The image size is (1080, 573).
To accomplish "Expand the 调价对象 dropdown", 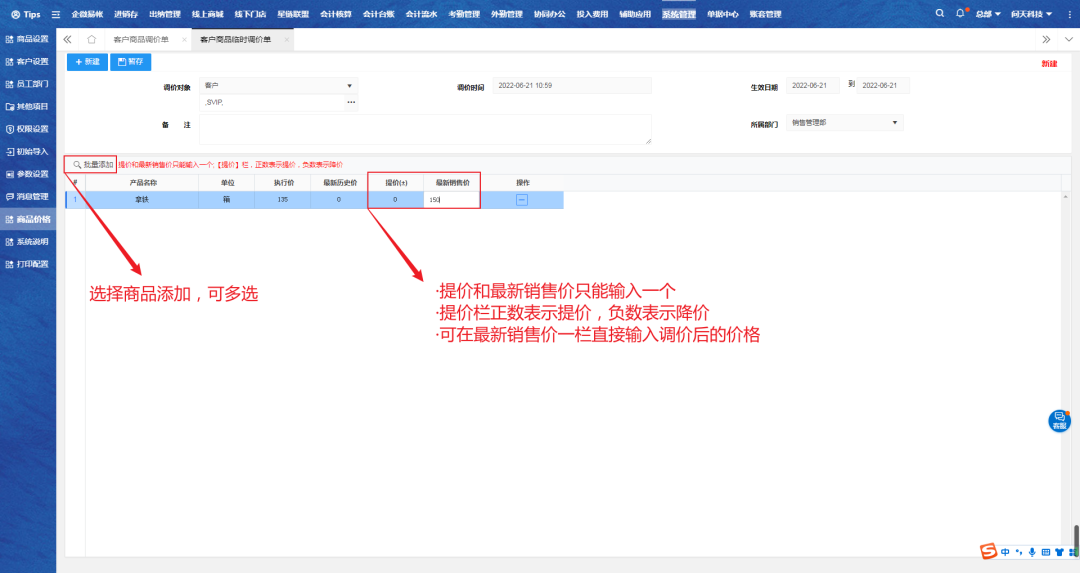I will point(349,86).
